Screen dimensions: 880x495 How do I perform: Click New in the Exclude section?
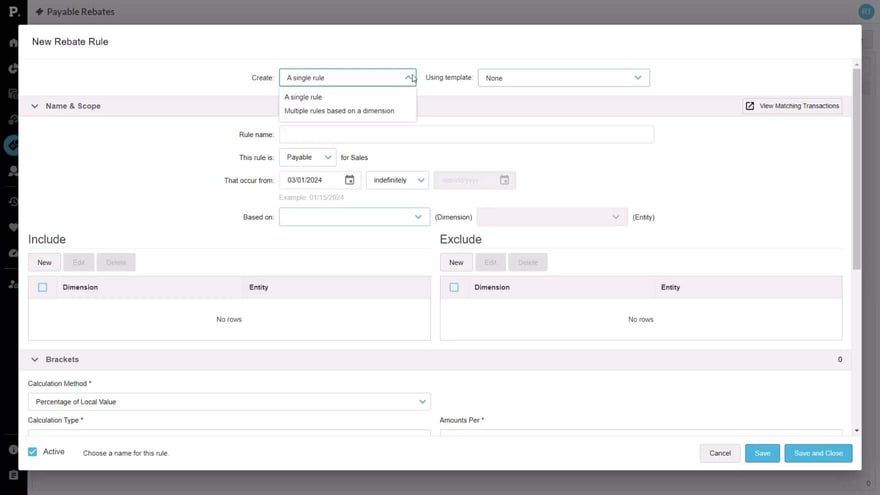coord(456,263)
